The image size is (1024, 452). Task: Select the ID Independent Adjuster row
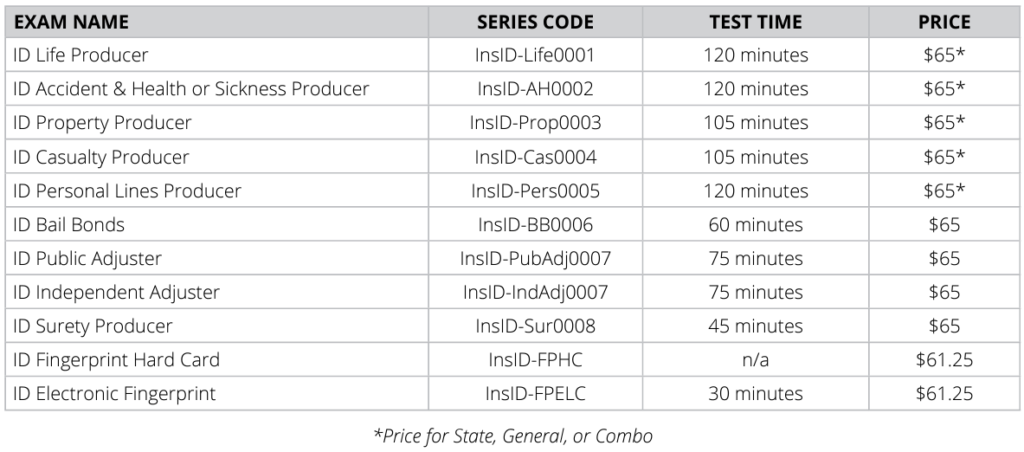pyautogui.click(x=116, y=293)
